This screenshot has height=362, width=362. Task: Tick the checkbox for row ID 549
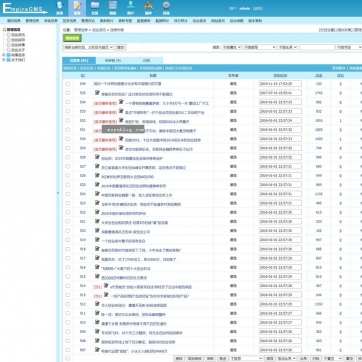point(68,84)
